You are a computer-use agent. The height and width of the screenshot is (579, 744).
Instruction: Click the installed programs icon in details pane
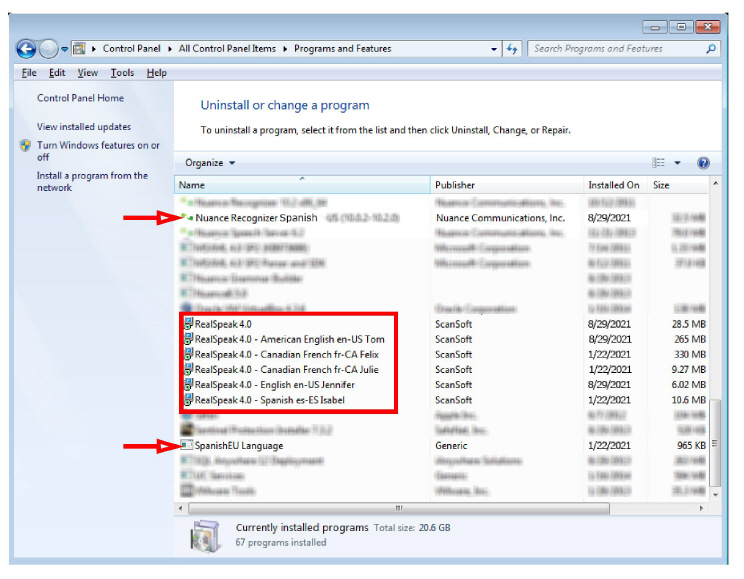tap(205, 536)
